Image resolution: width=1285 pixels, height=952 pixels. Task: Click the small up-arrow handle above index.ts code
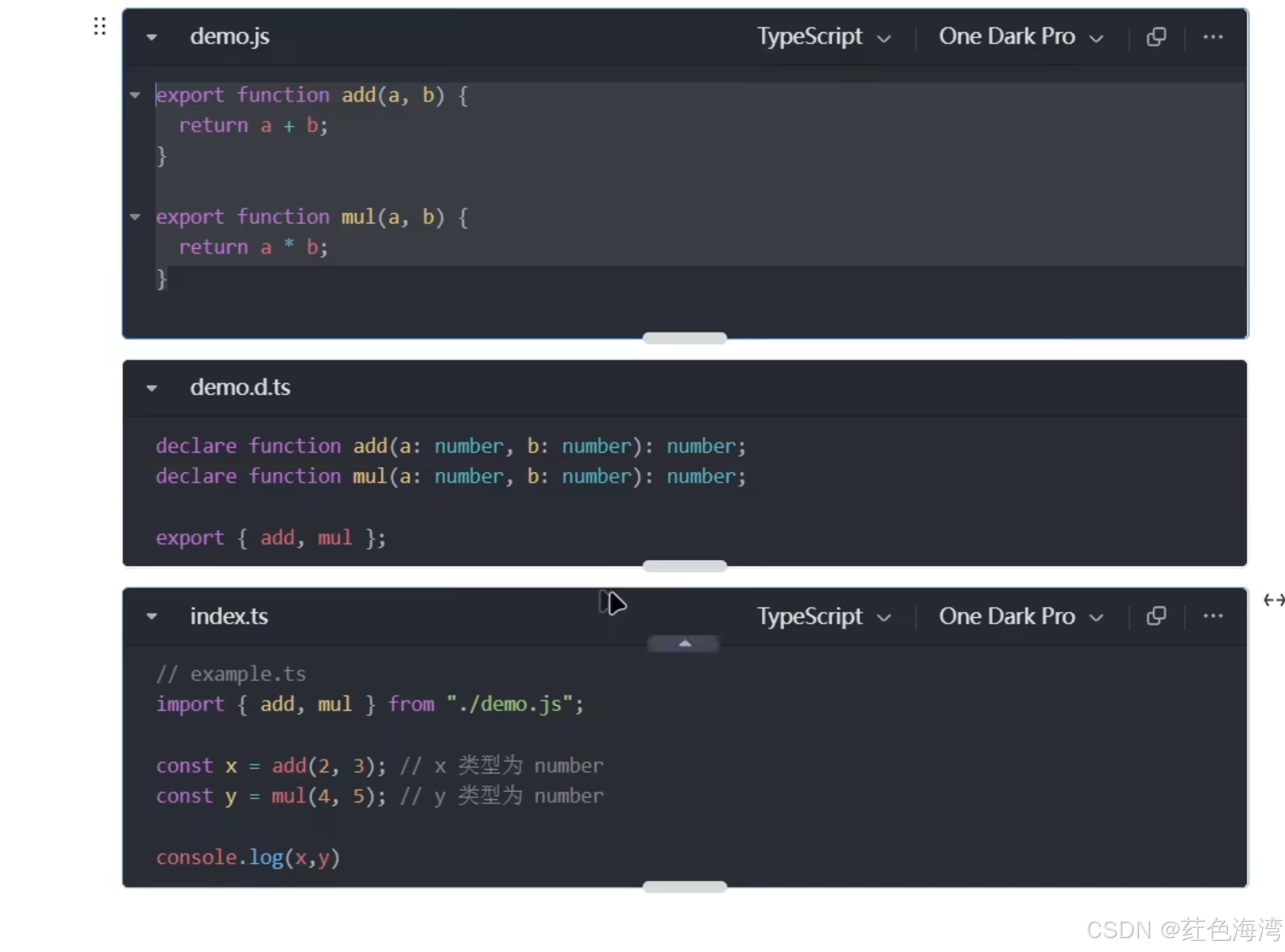684,643
